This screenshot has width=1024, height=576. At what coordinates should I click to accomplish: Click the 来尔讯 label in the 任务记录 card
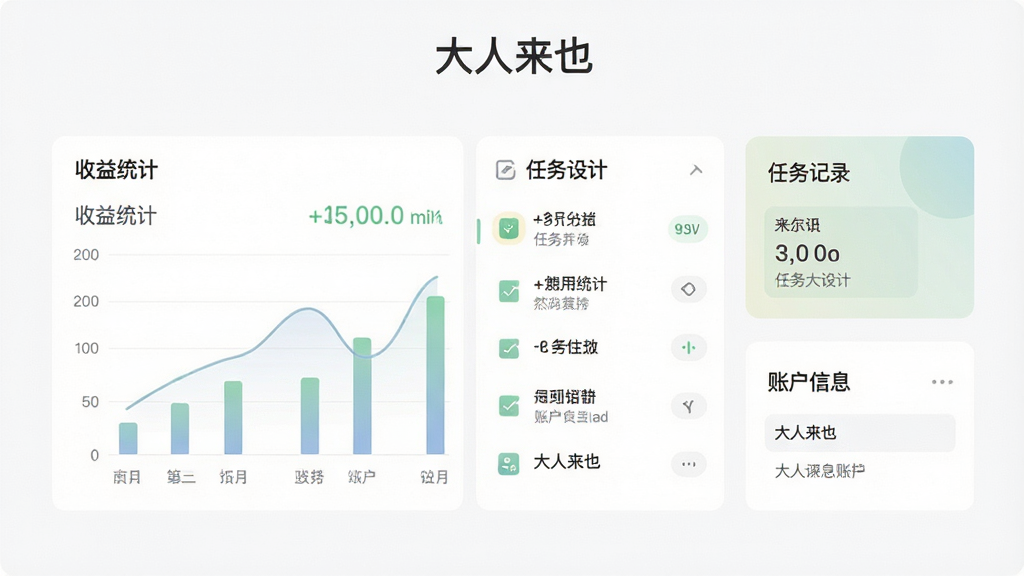point(797,225)
